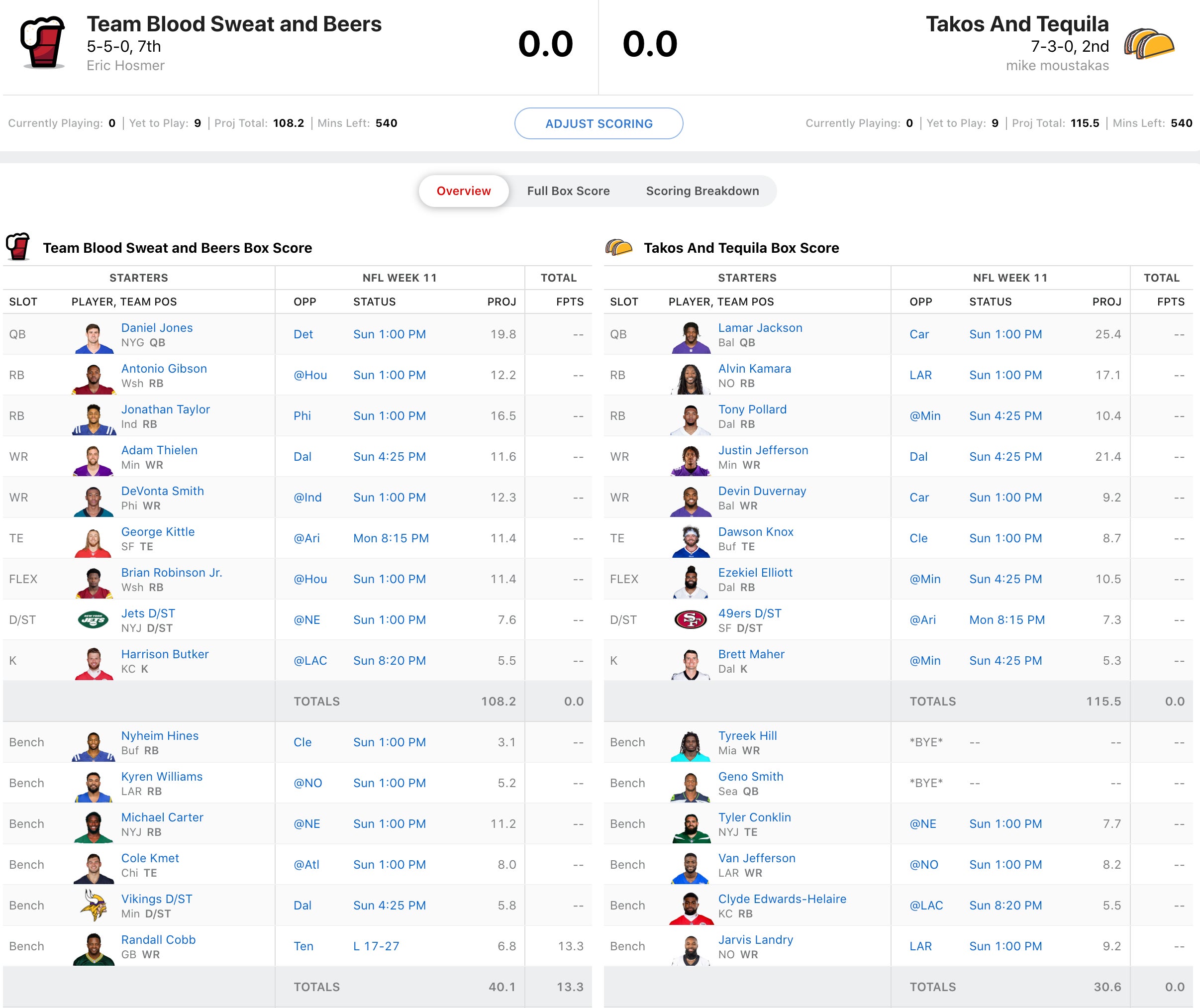Click the beer mug beside box score title

coord(18,247)
